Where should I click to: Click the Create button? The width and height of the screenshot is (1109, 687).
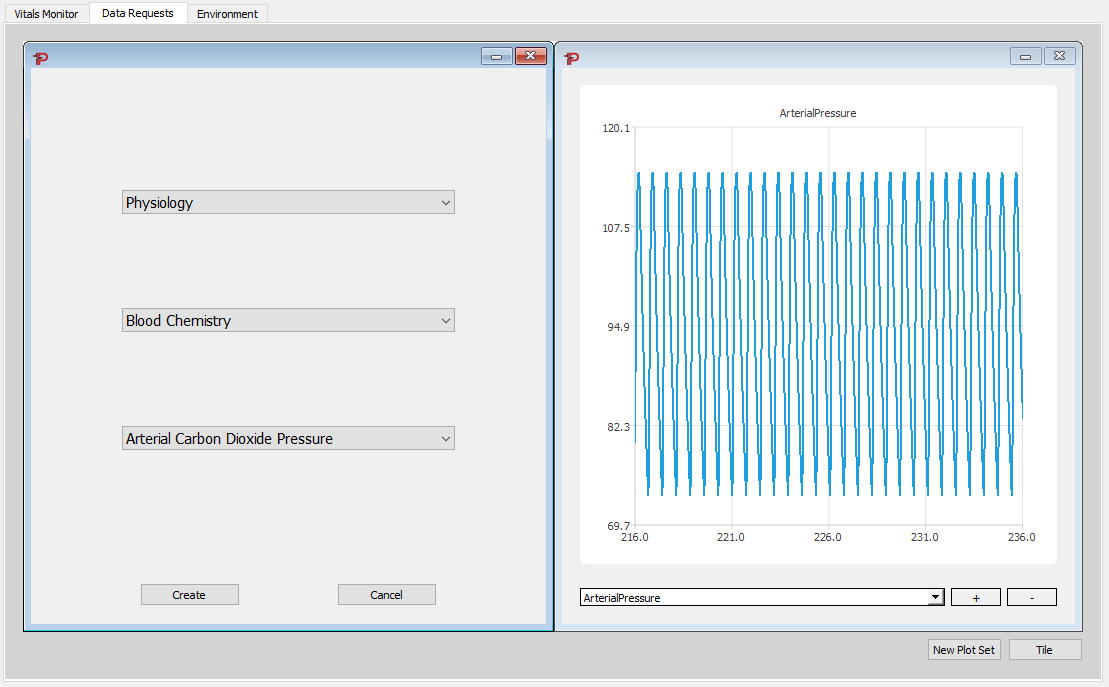[x=190, y=595]
